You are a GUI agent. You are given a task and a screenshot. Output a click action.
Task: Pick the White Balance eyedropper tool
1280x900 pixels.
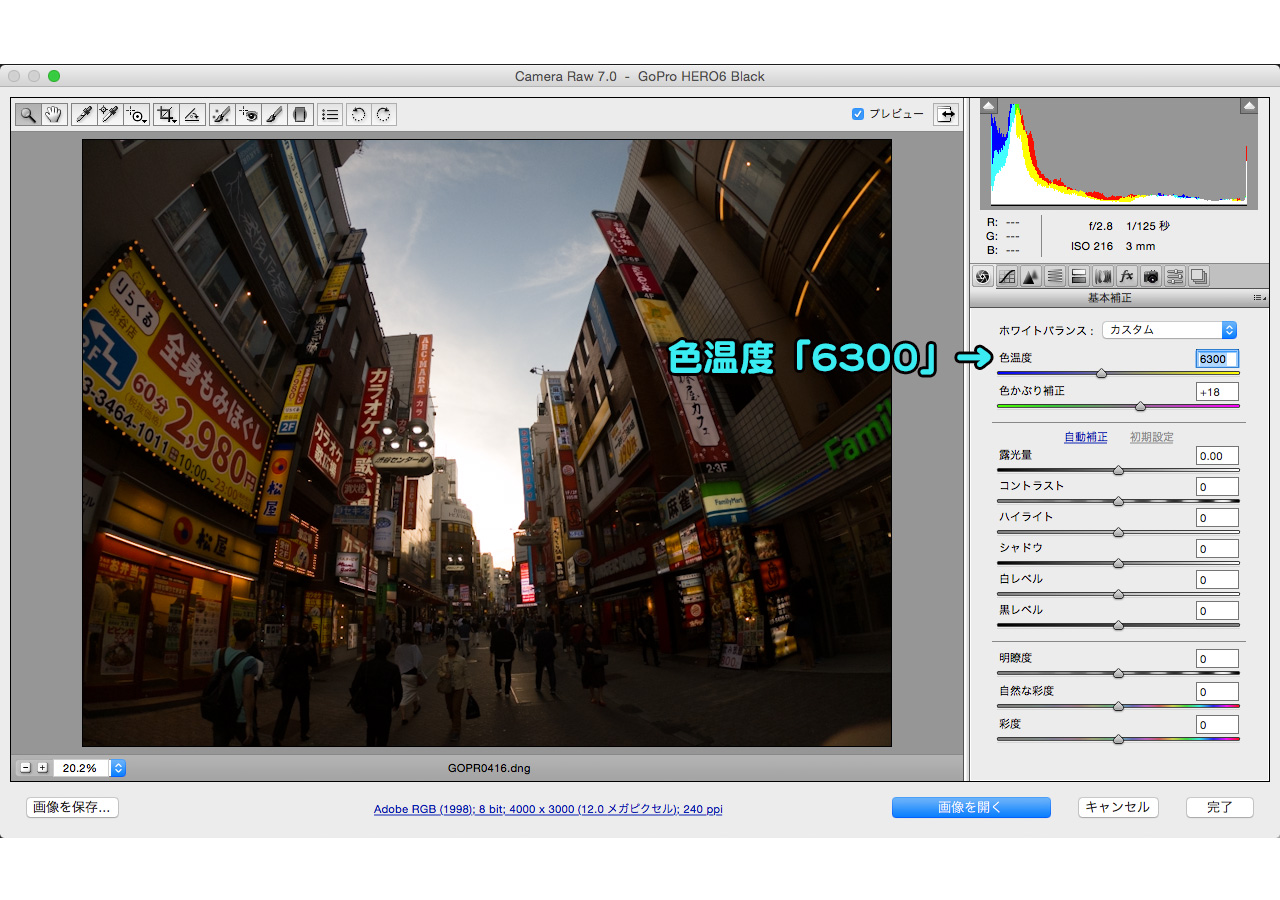tap(84, 114)
